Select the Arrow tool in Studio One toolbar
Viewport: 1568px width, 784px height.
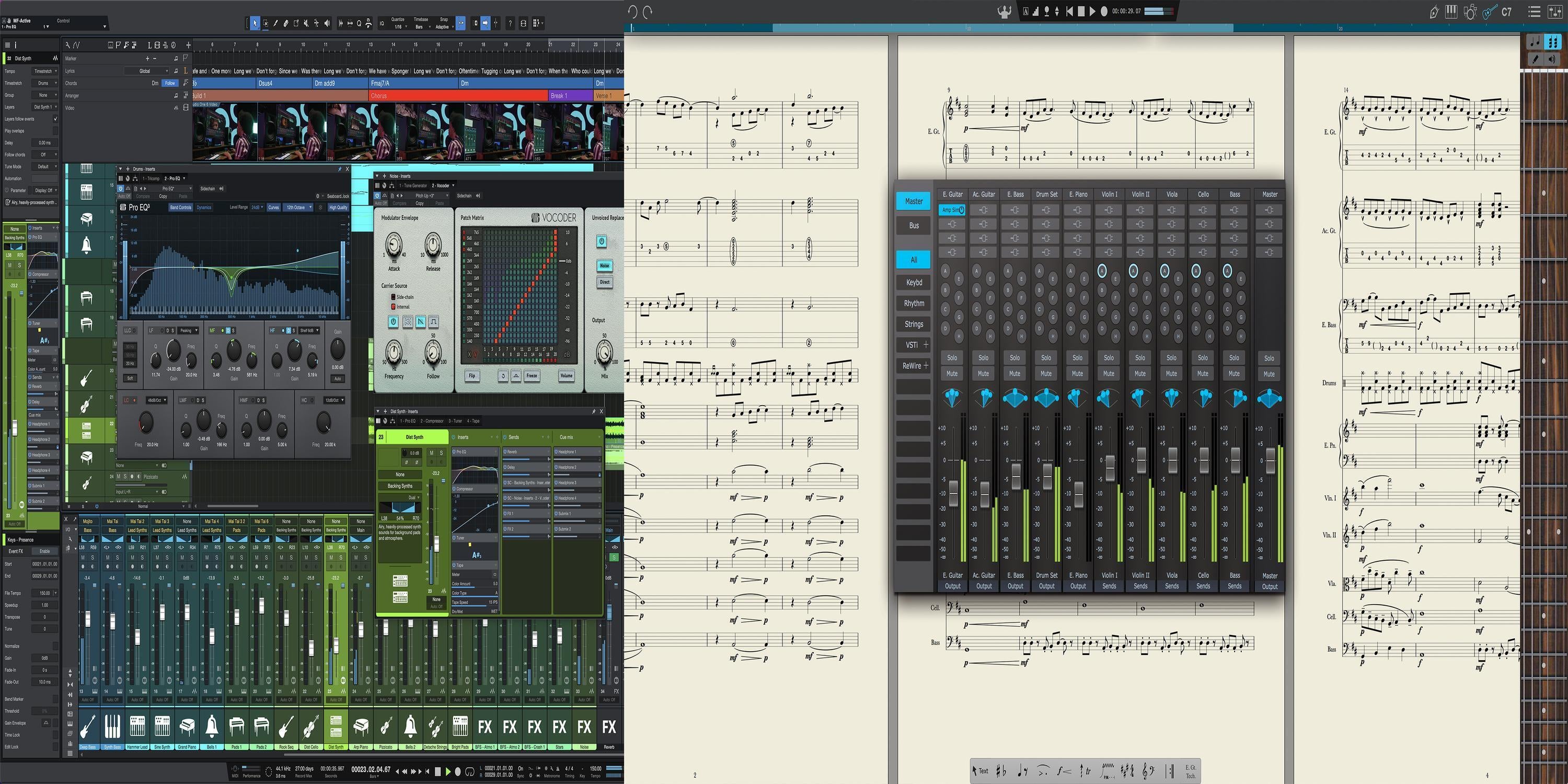click(x=255, y=23)
